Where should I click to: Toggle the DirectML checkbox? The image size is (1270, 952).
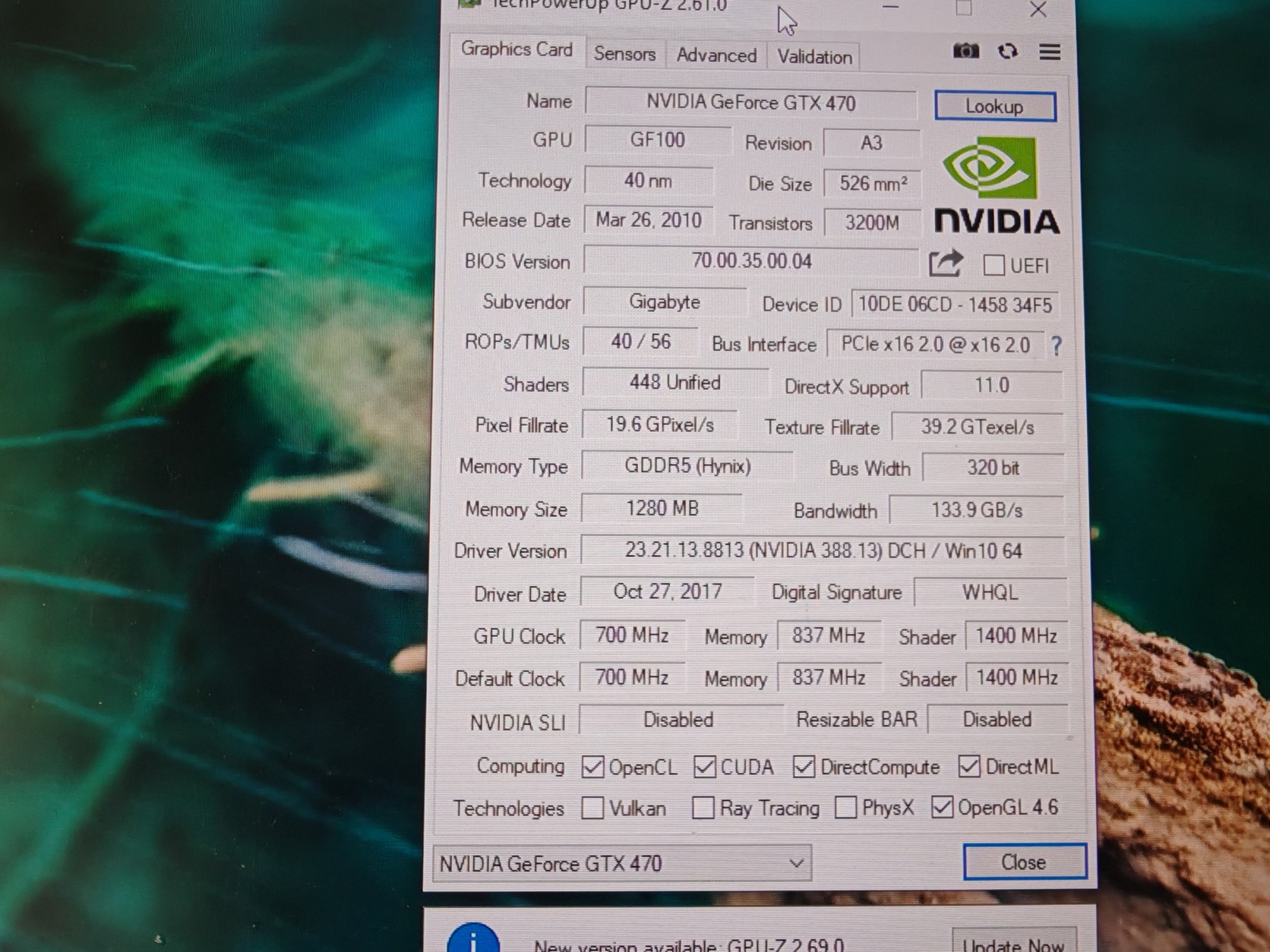pos(969,767)
